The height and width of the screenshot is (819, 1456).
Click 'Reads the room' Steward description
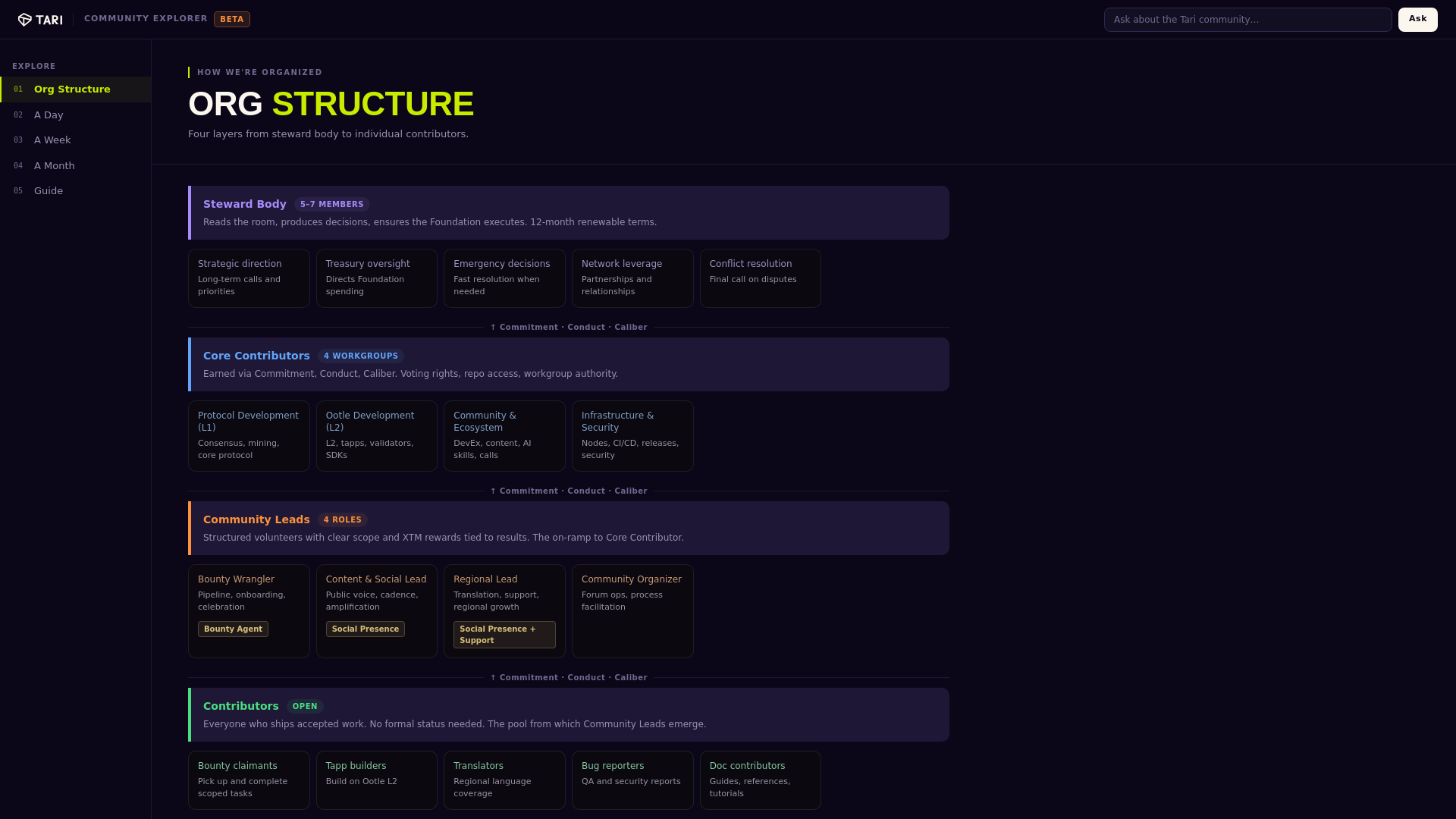click(x=430, y=222)
